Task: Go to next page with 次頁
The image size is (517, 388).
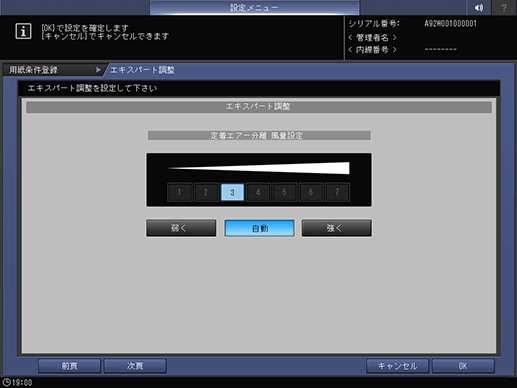Action: pyautogui.click(x=135, y=366)
